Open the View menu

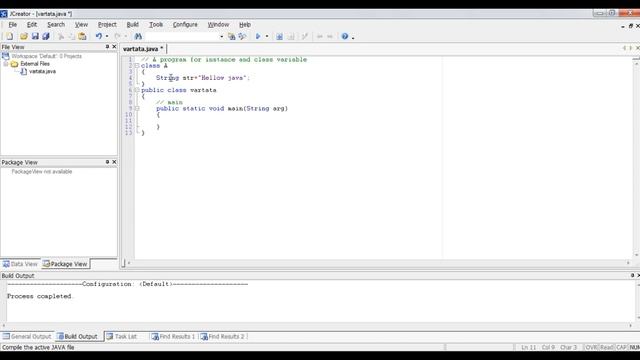(x=81, y=24)
